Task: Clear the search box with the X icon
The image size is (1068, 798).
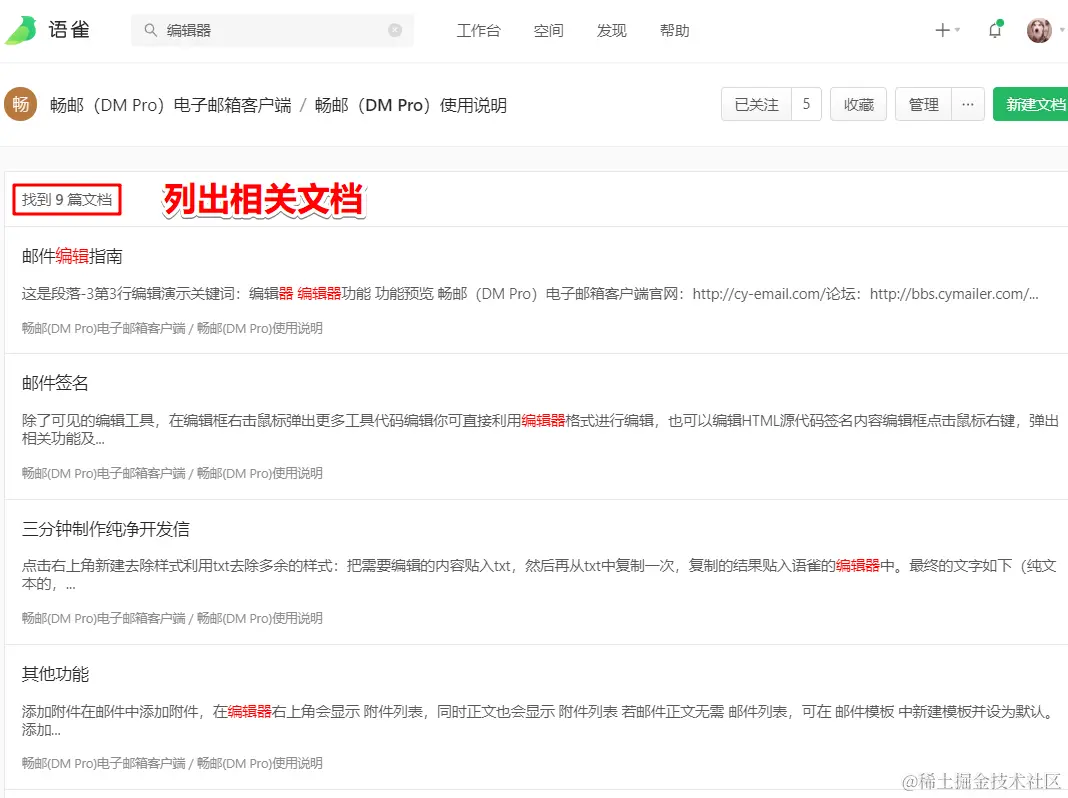Action: coord(395,30)
